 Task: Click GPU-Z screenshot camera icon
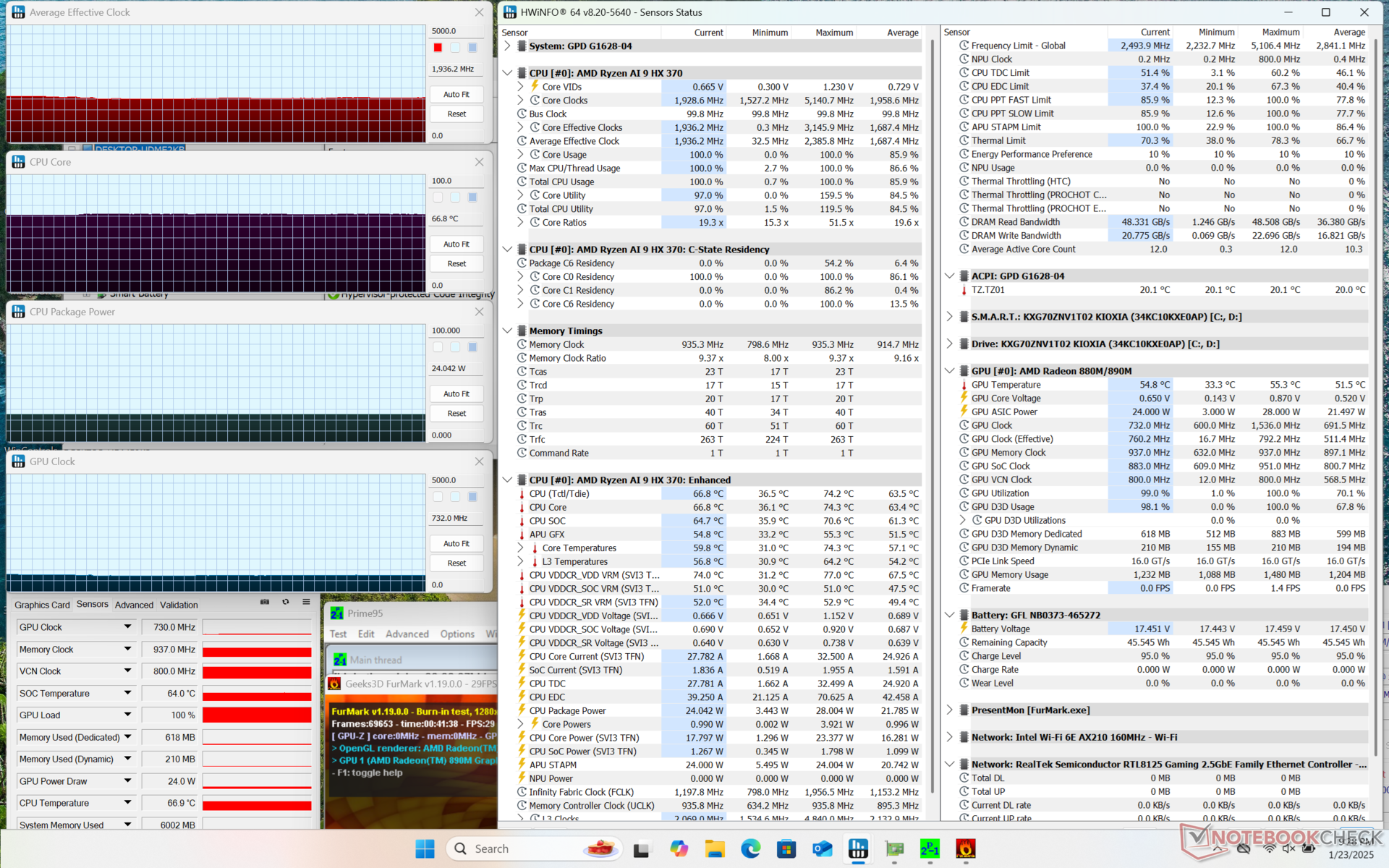pyautogui.click(x=265, y=602)
